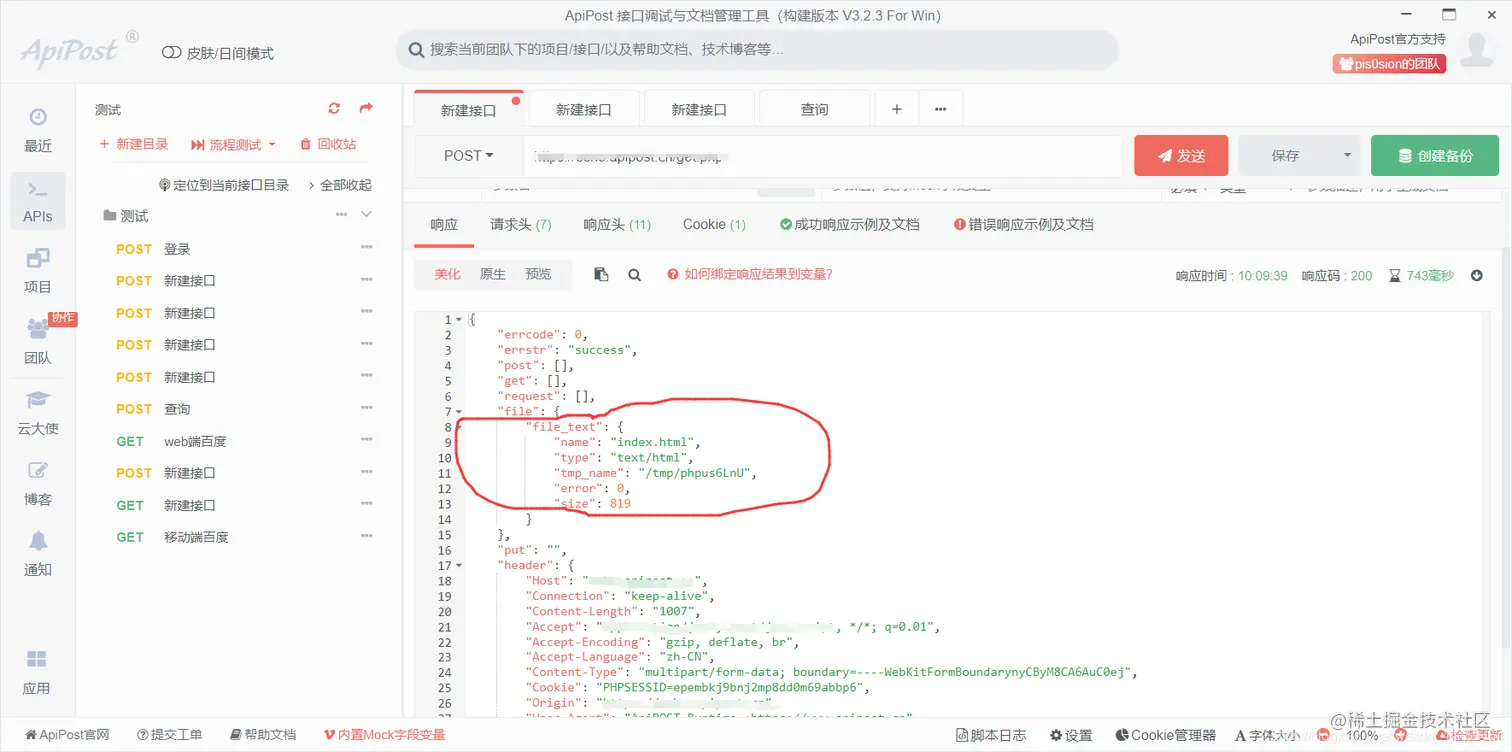Open the 提交工单 link

pyautogui.click(x=169, y=735)
